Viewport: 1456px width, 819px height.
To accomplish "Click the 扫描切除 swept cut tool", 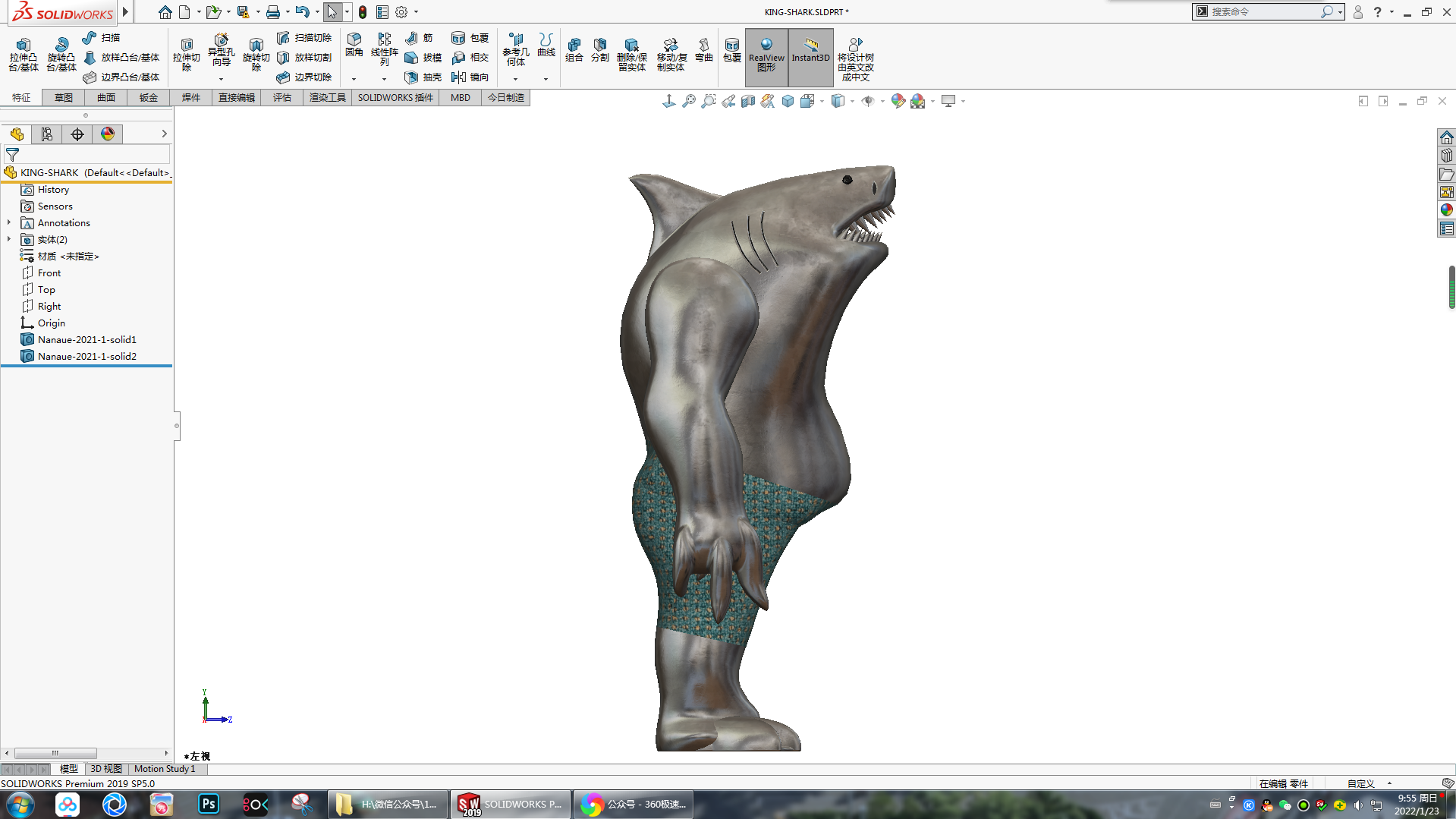I will 304,37.
